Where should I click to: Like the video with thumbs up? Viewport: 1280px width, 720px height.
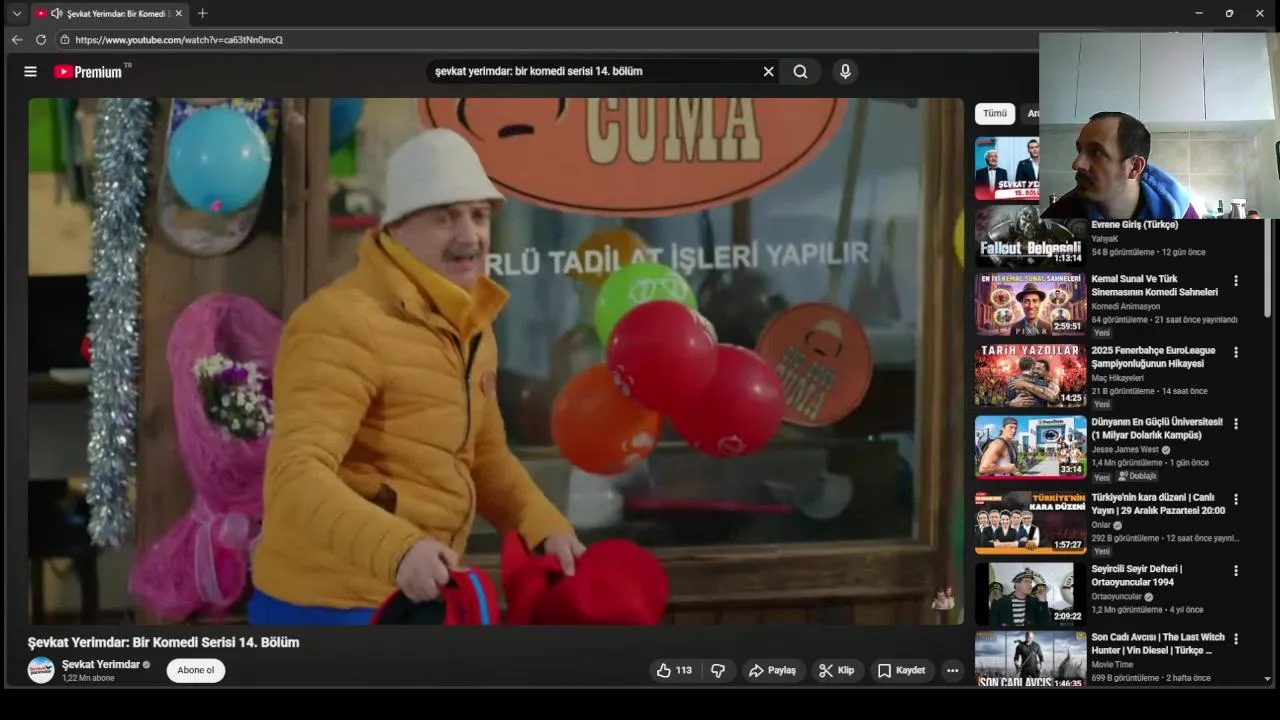click(x=675, y=670)
